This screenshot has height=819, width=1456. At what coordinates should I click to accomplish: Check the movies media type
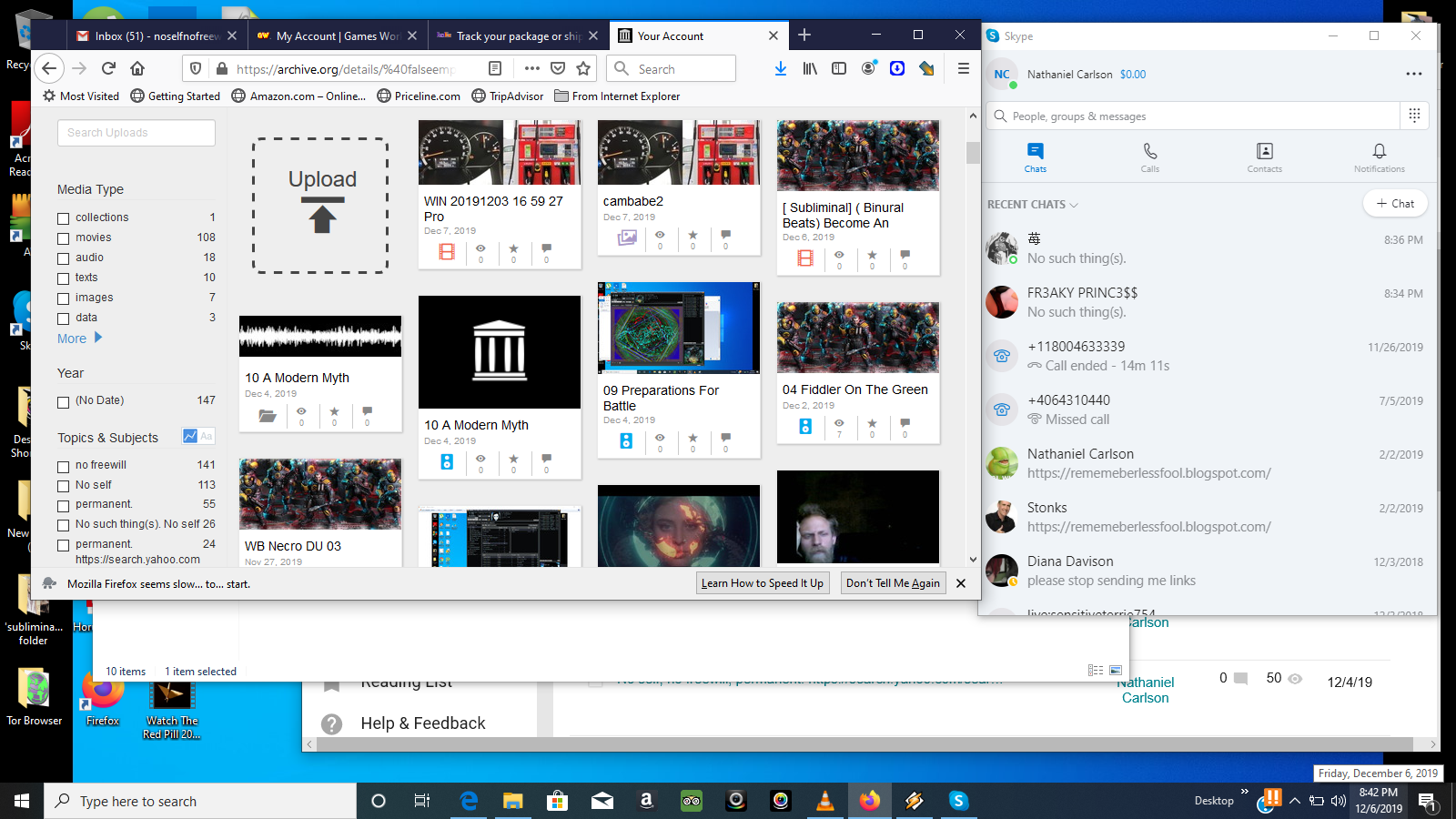(64, 238)
